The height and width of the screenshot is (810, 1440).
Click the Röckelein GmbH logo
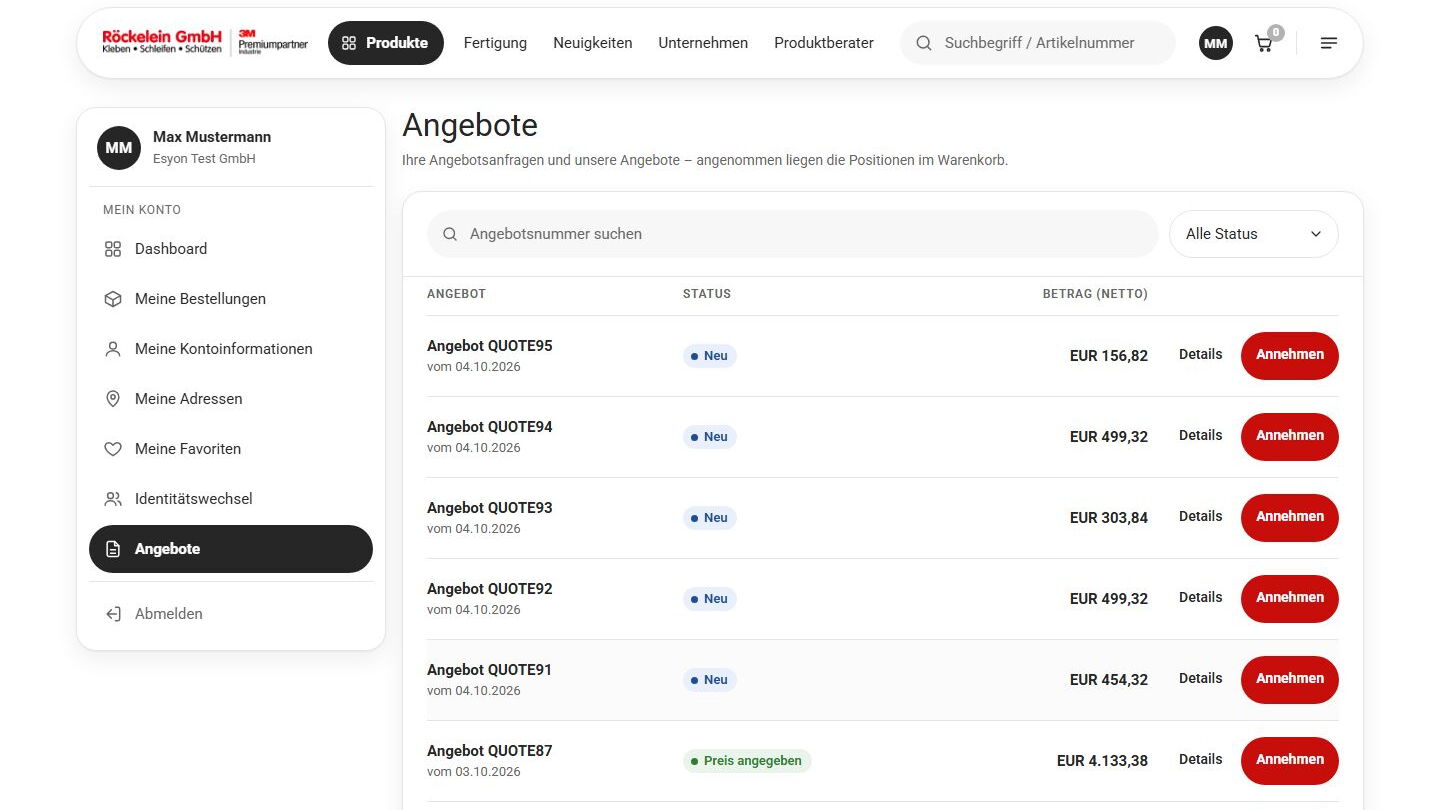pos(205,42)
